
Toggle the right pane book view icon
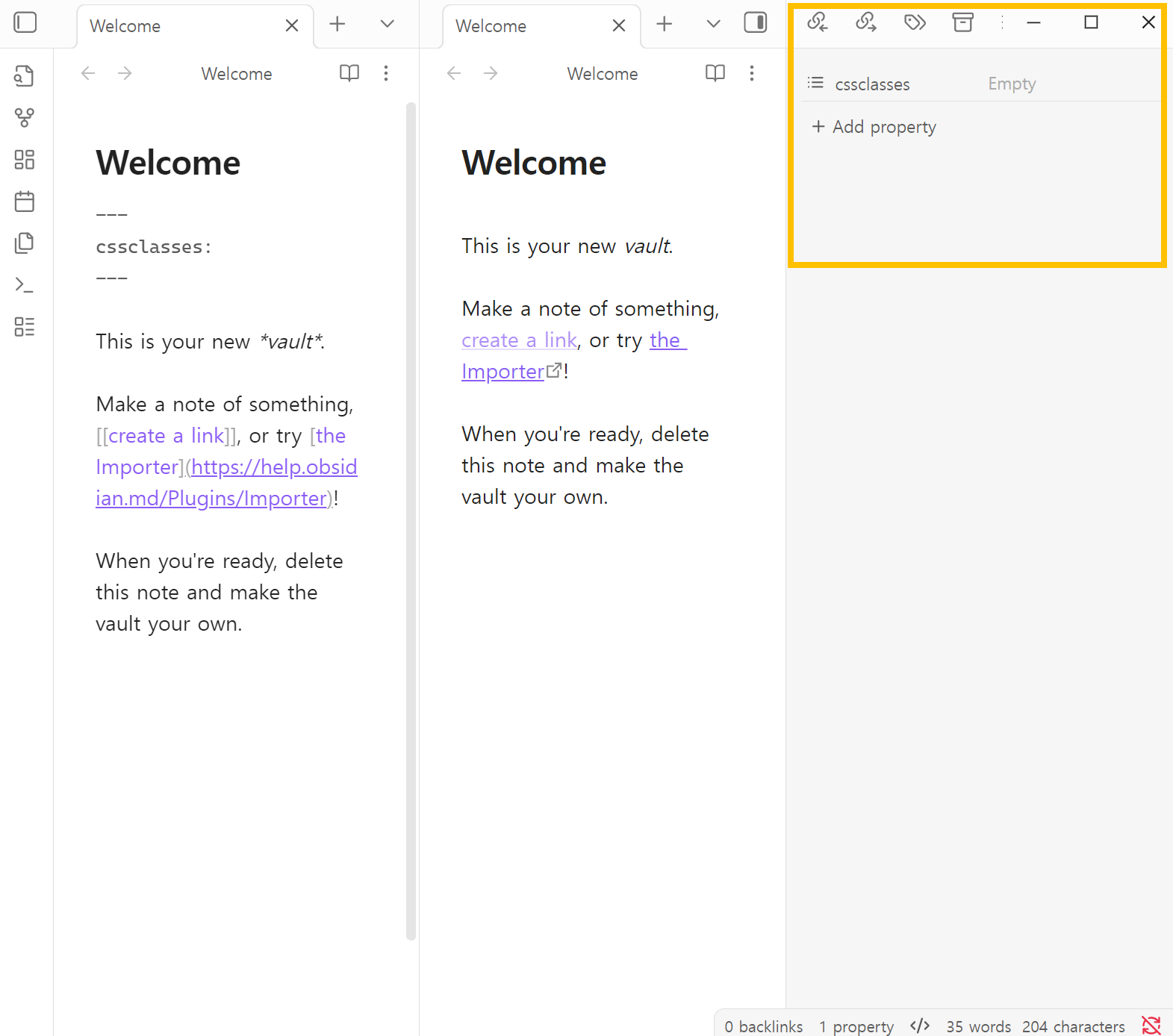pyautogui.click(x=715, y=73)
